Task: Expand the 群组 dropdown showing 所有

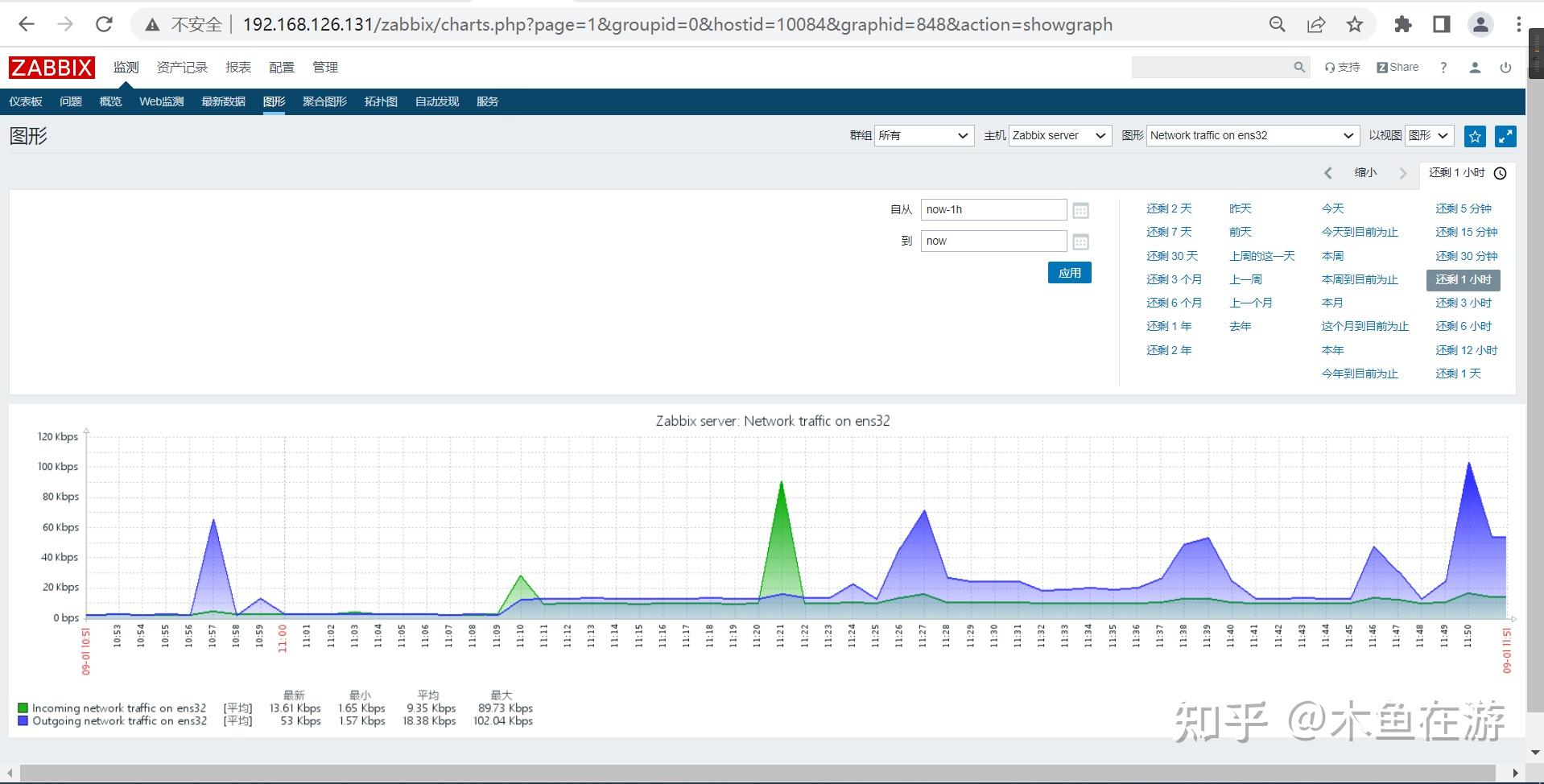Action: click(x=924, y=135)
